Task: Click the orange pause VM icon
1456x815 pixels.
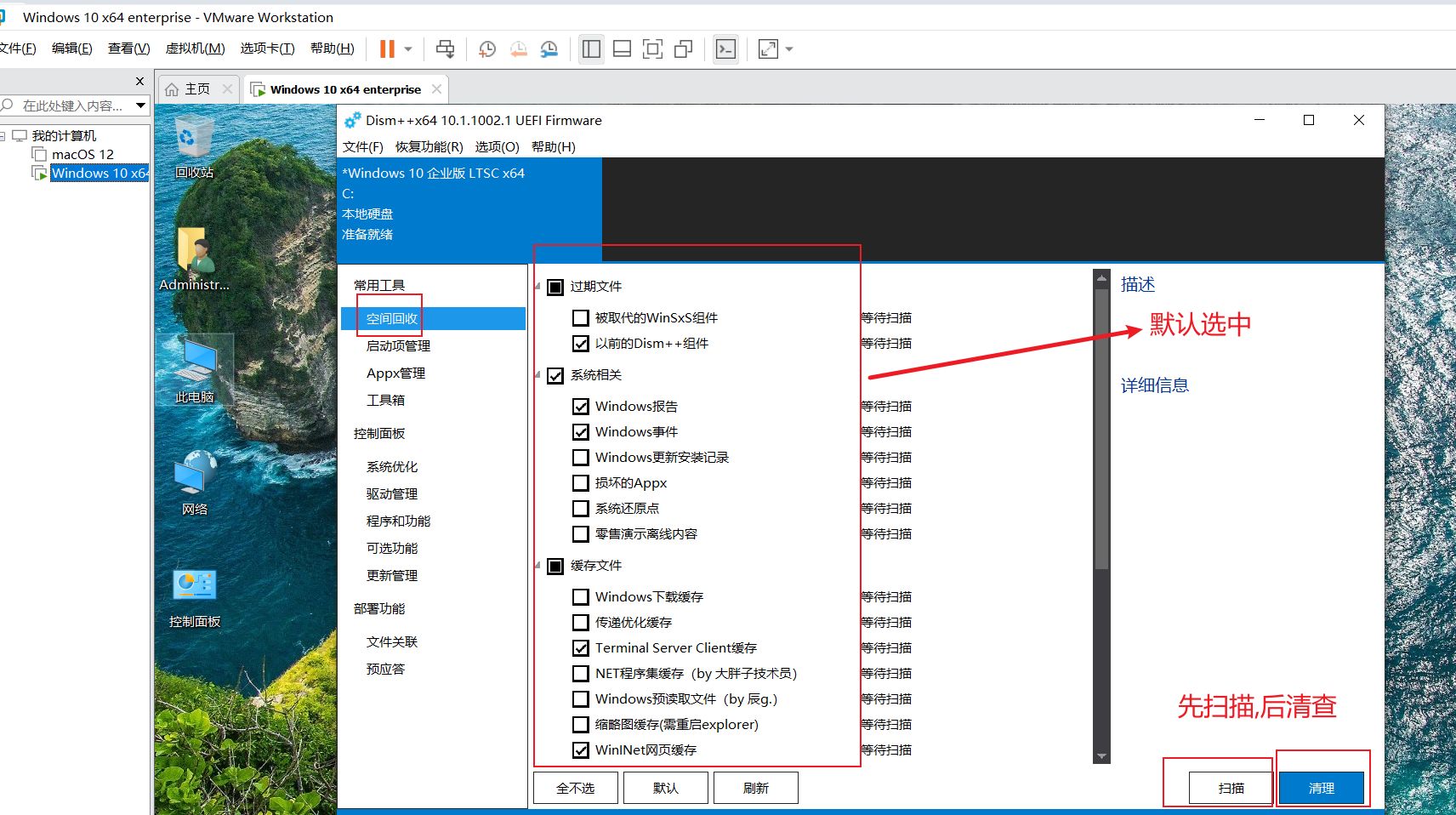Action: click(387, 49)
